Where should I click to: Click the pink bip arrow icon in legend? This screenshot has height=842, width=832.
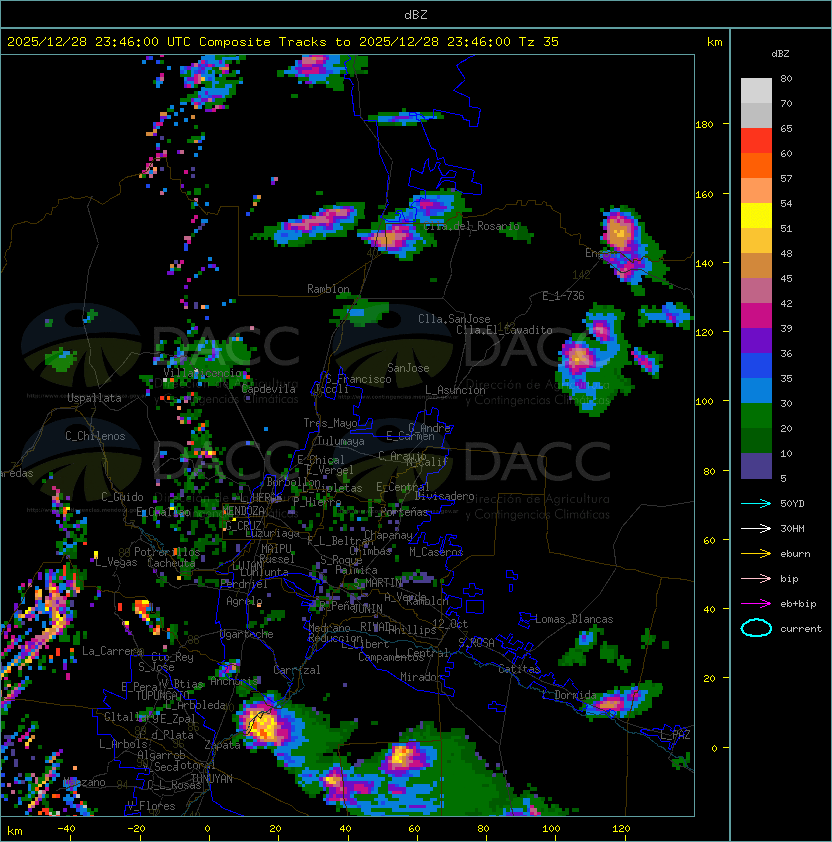click(756, 578)
